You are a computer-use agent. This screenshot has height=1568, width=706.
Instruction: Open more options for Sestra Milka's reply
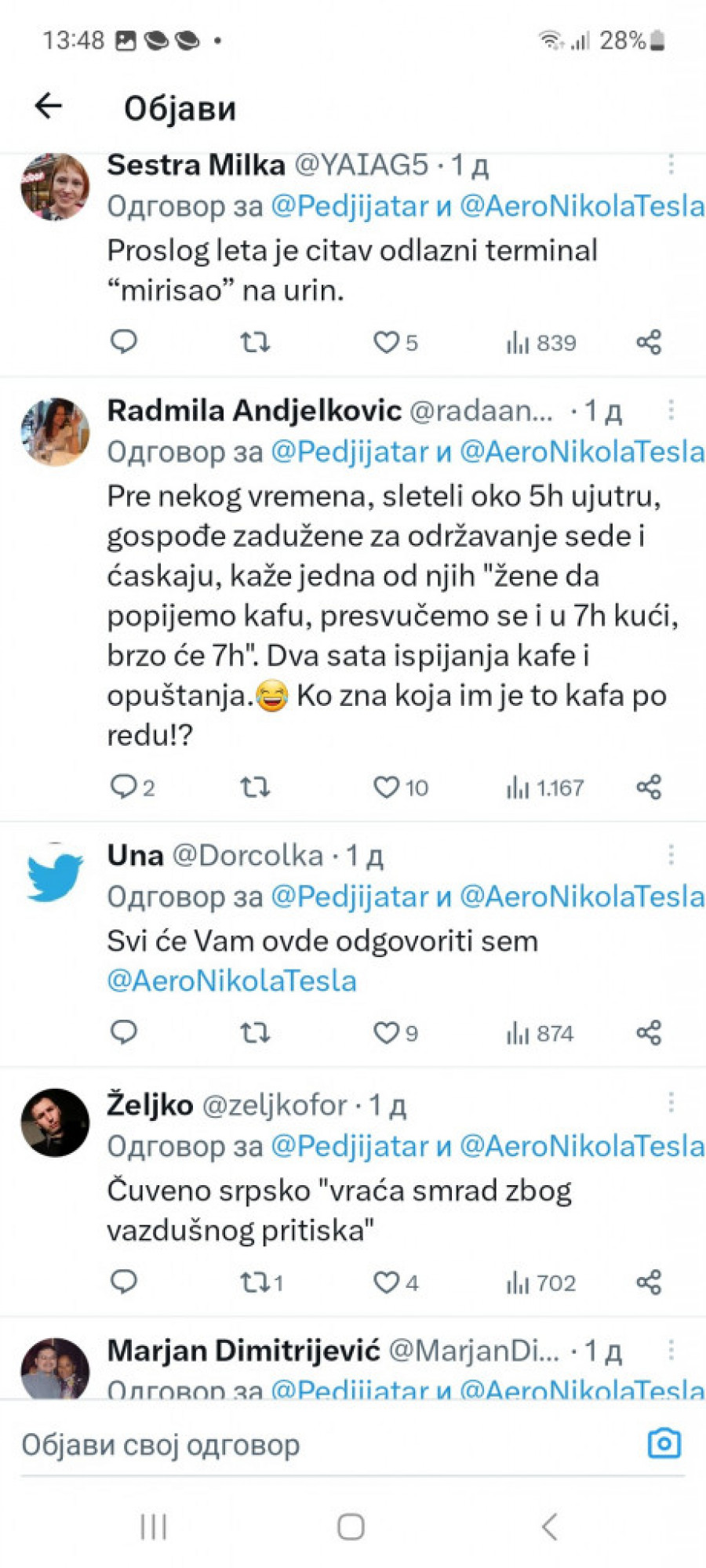click(671, 164)
